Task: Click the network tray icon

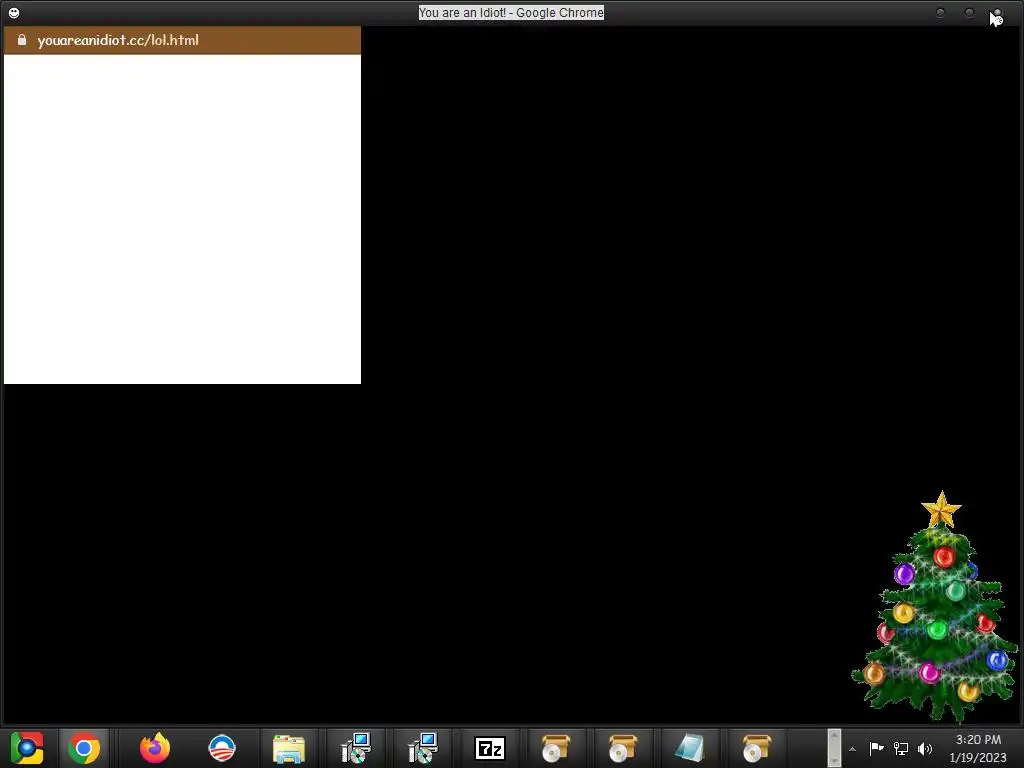Action: [x=901, y=748]
